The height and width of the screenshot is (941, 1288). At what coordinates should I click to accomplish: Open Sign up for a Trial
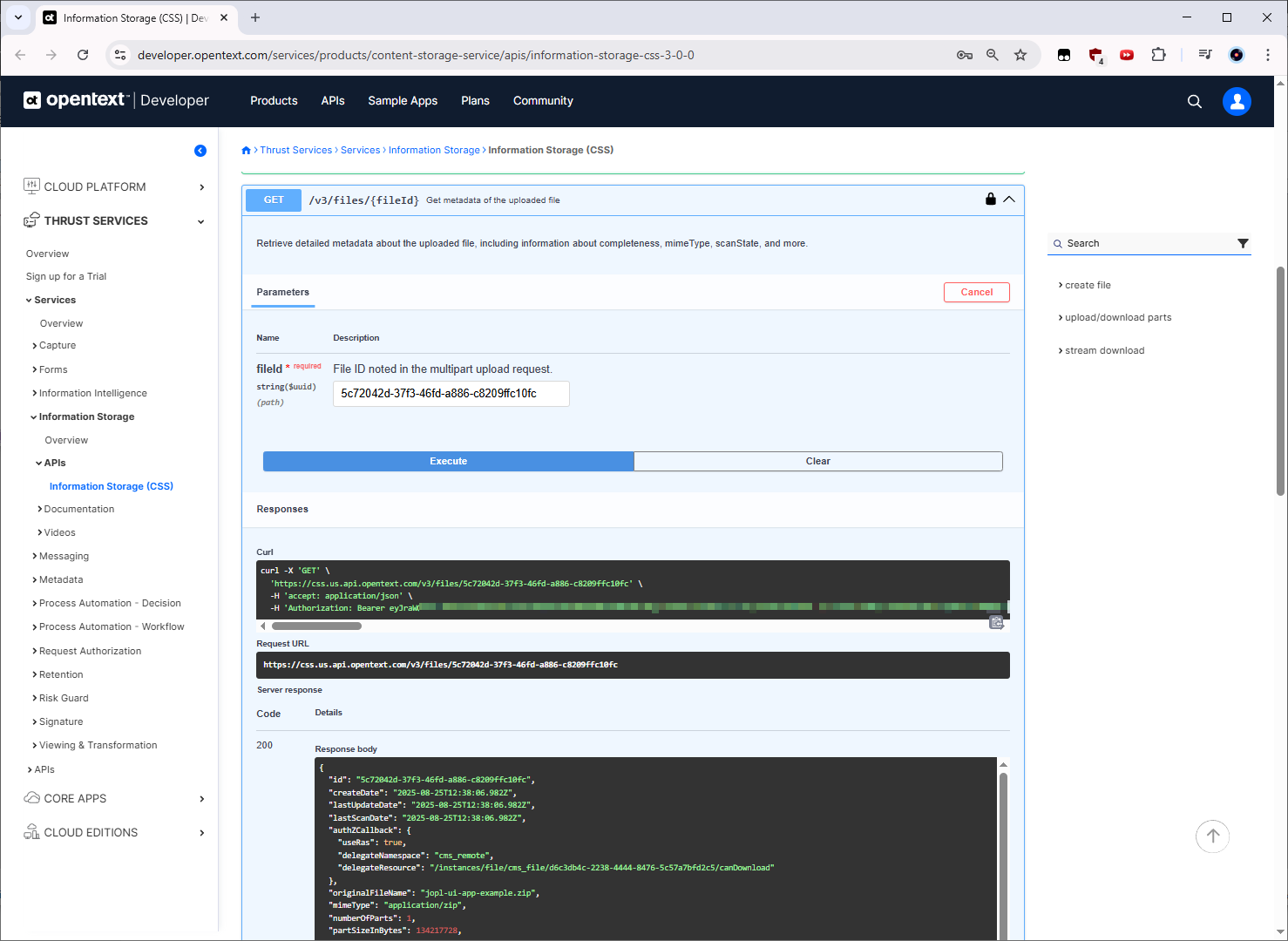click(x=66, y=276)
